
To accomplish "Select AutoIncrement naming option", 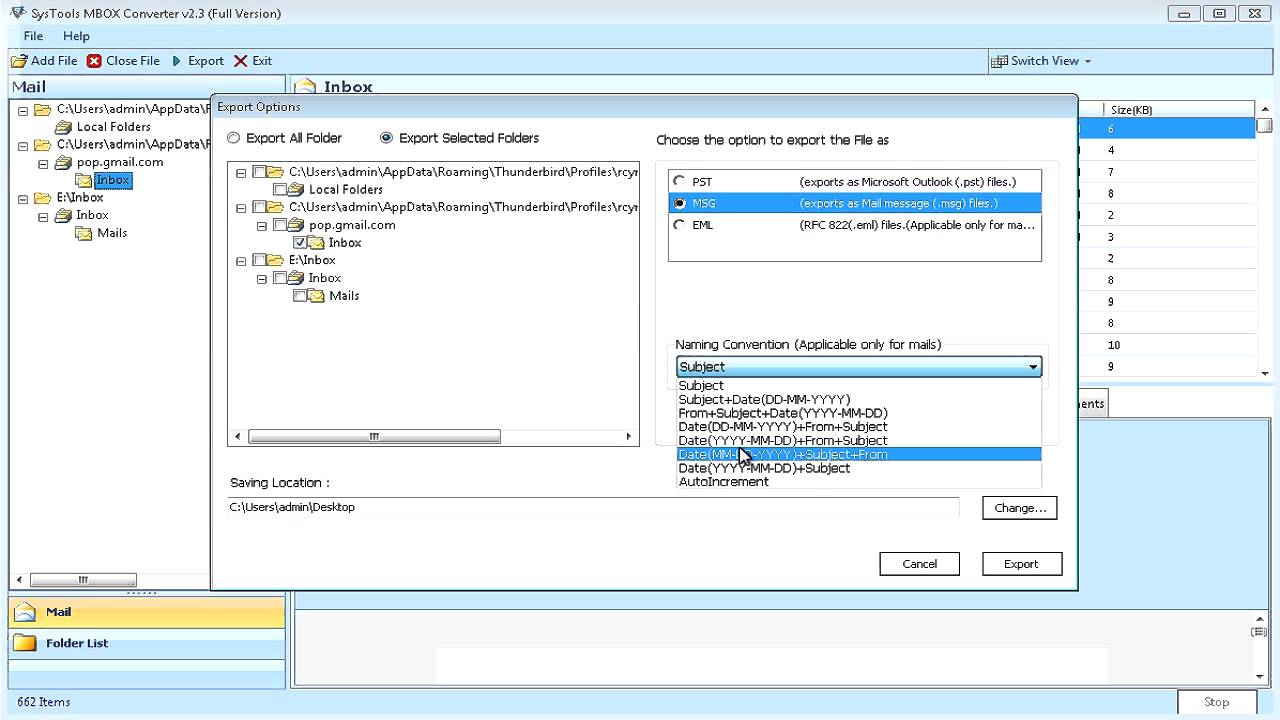I will click(x=724, y=482).
